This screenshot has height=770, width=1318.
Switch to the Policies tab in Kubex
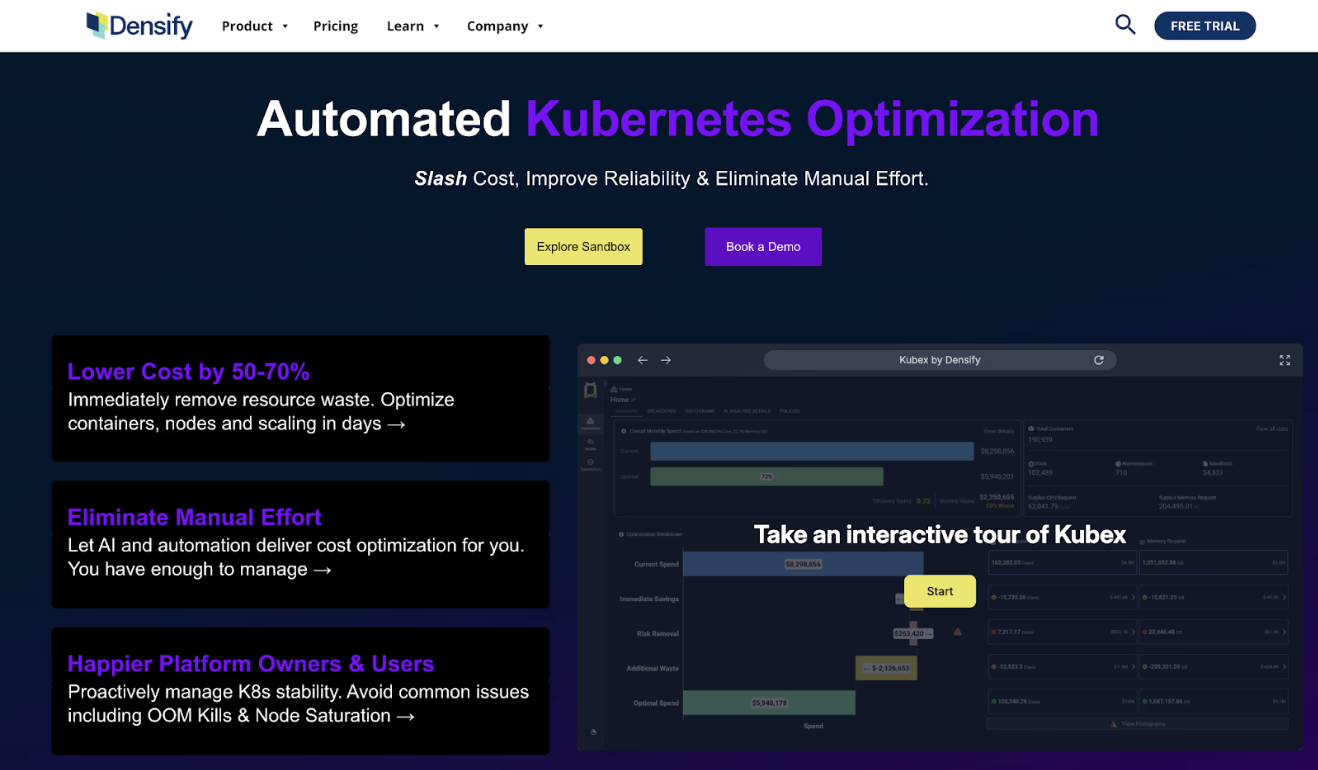(x=789, y=411)
